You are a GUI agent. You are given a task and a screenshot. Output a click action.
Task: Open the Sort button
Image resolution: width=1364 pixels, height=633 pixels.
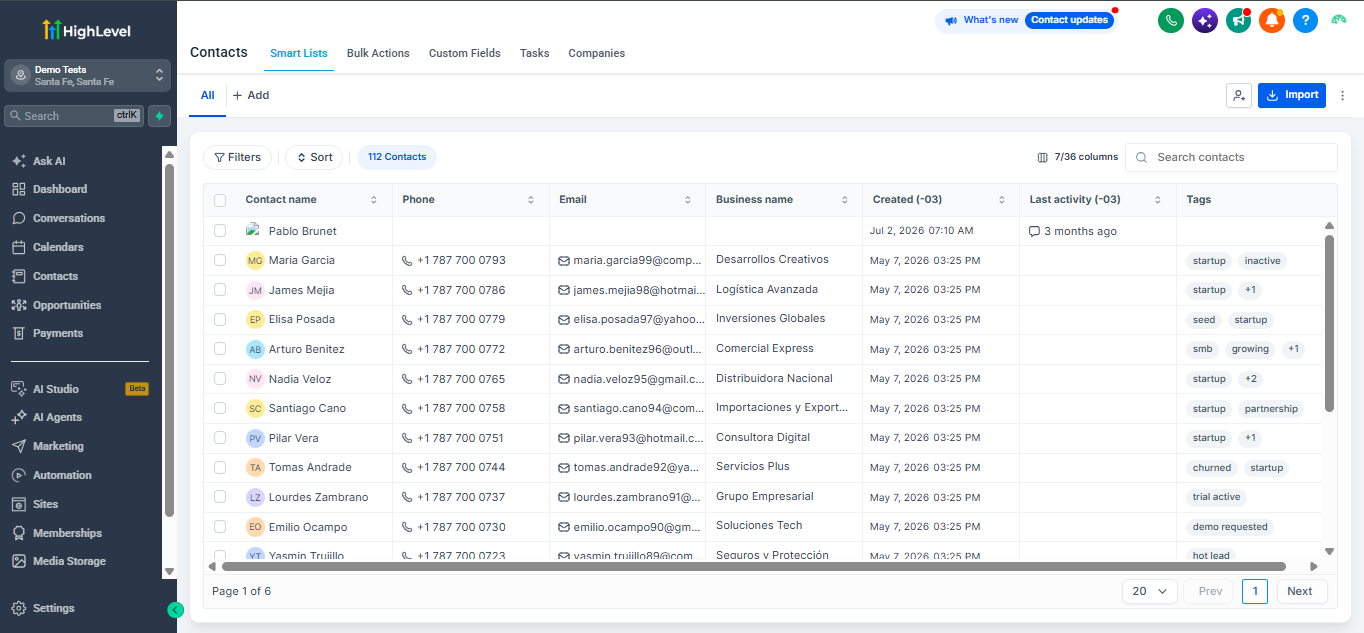[314, 157]
